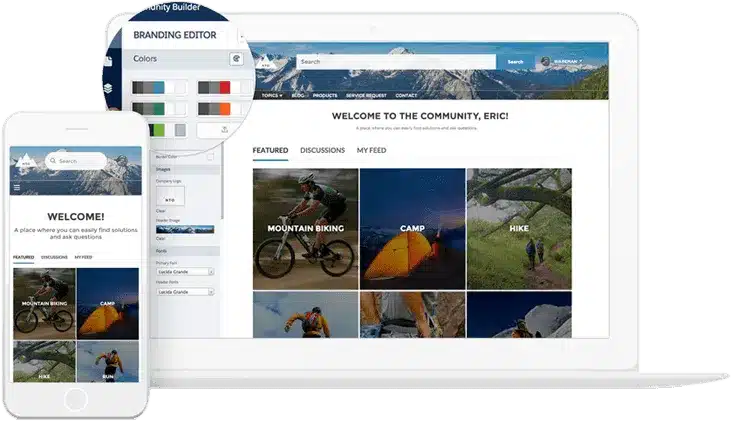Open the Camp tile on laptop
This screenshot has width=732, height=421.
(413, 229)
